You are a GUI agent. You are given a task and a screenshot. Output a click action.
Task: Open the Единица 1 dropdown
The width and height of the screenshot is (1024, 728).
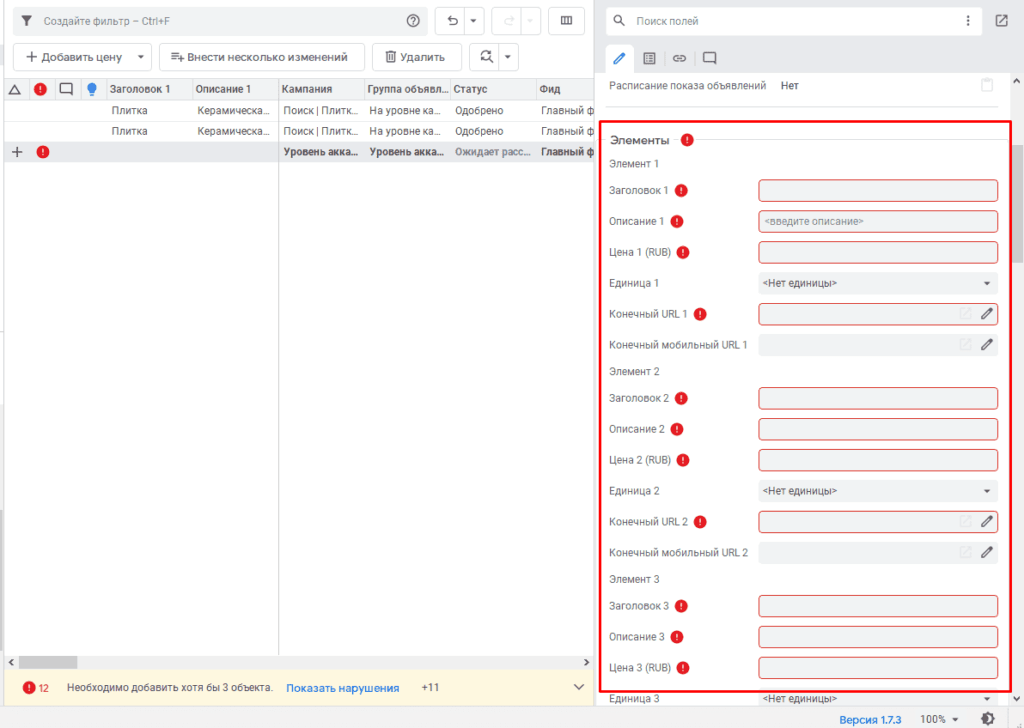coord(878,283)
